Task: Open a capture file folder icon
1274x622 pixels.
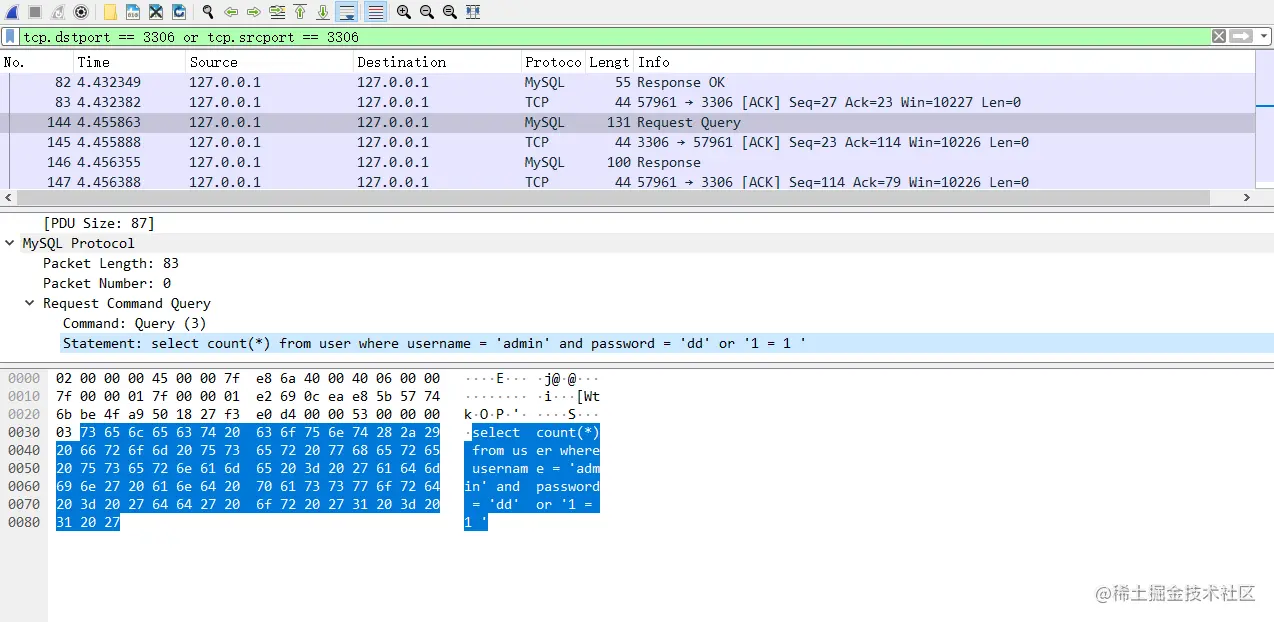Action: (110, 12)
